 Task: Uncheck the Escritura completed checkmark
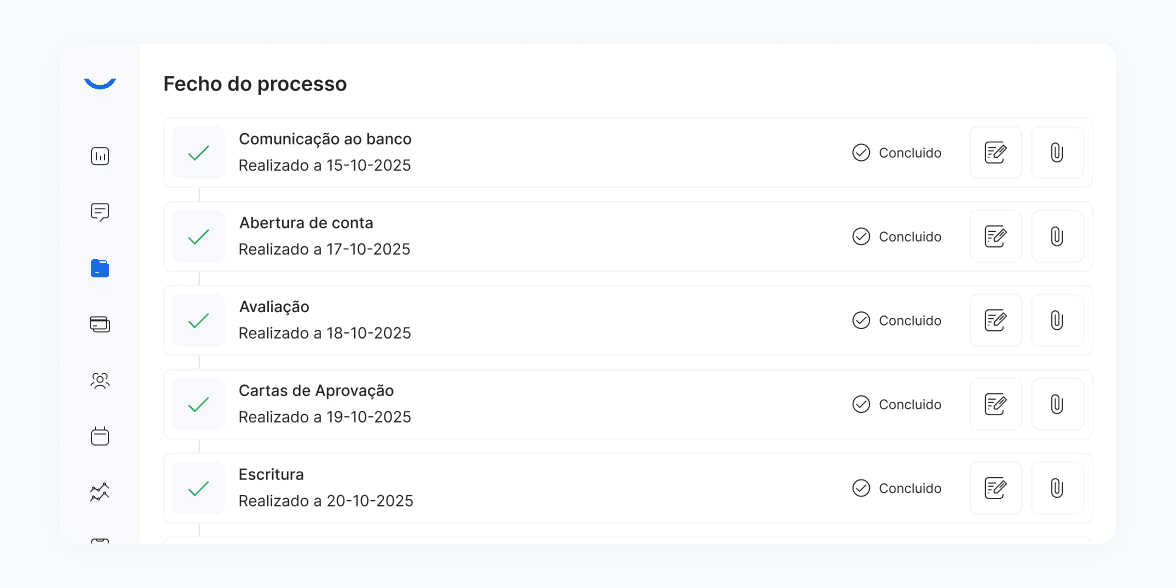198,488
